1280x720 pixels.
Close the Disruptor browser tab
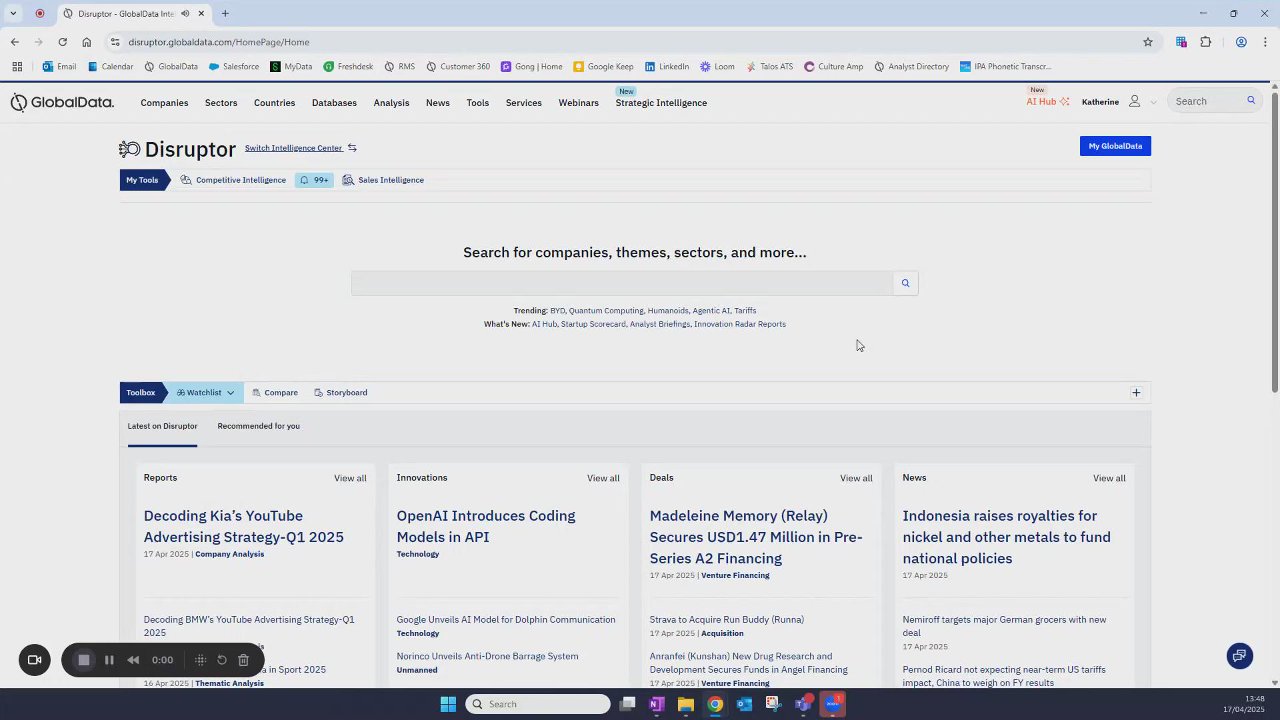201,14
